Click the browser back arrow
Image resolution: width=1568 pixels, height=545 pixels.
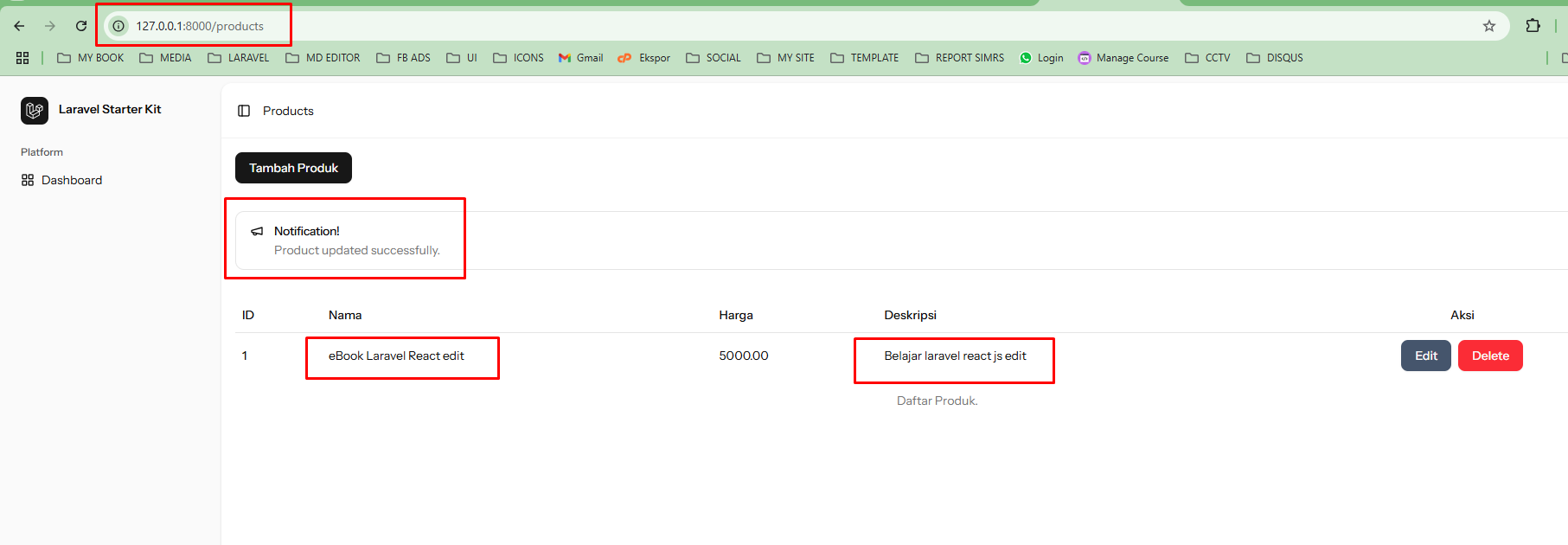click(19, 26)
